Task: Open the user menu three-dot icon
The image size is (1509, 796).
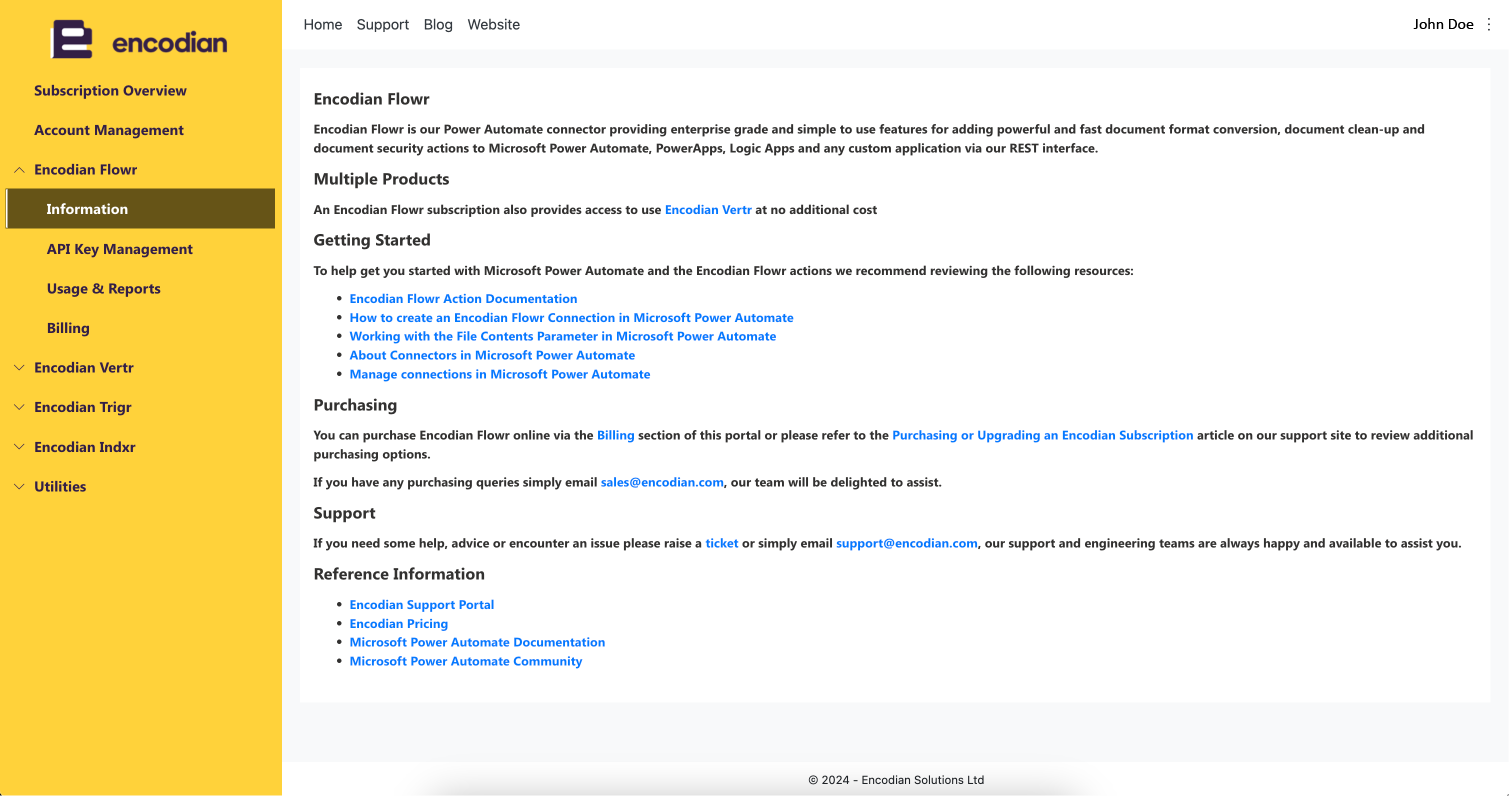Action: 1489,25
